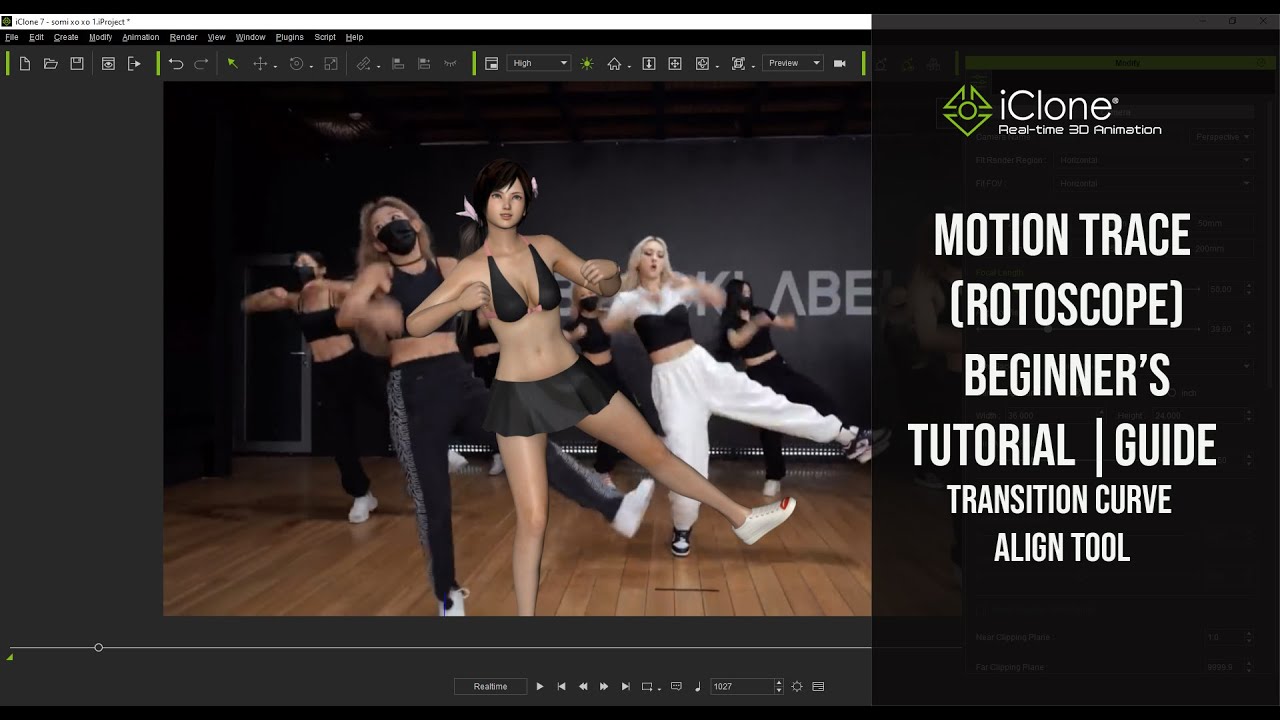Click the down arrow framed camera icon
The width and height of the screenshot is (1280, 720).
[x=649, y=63]
